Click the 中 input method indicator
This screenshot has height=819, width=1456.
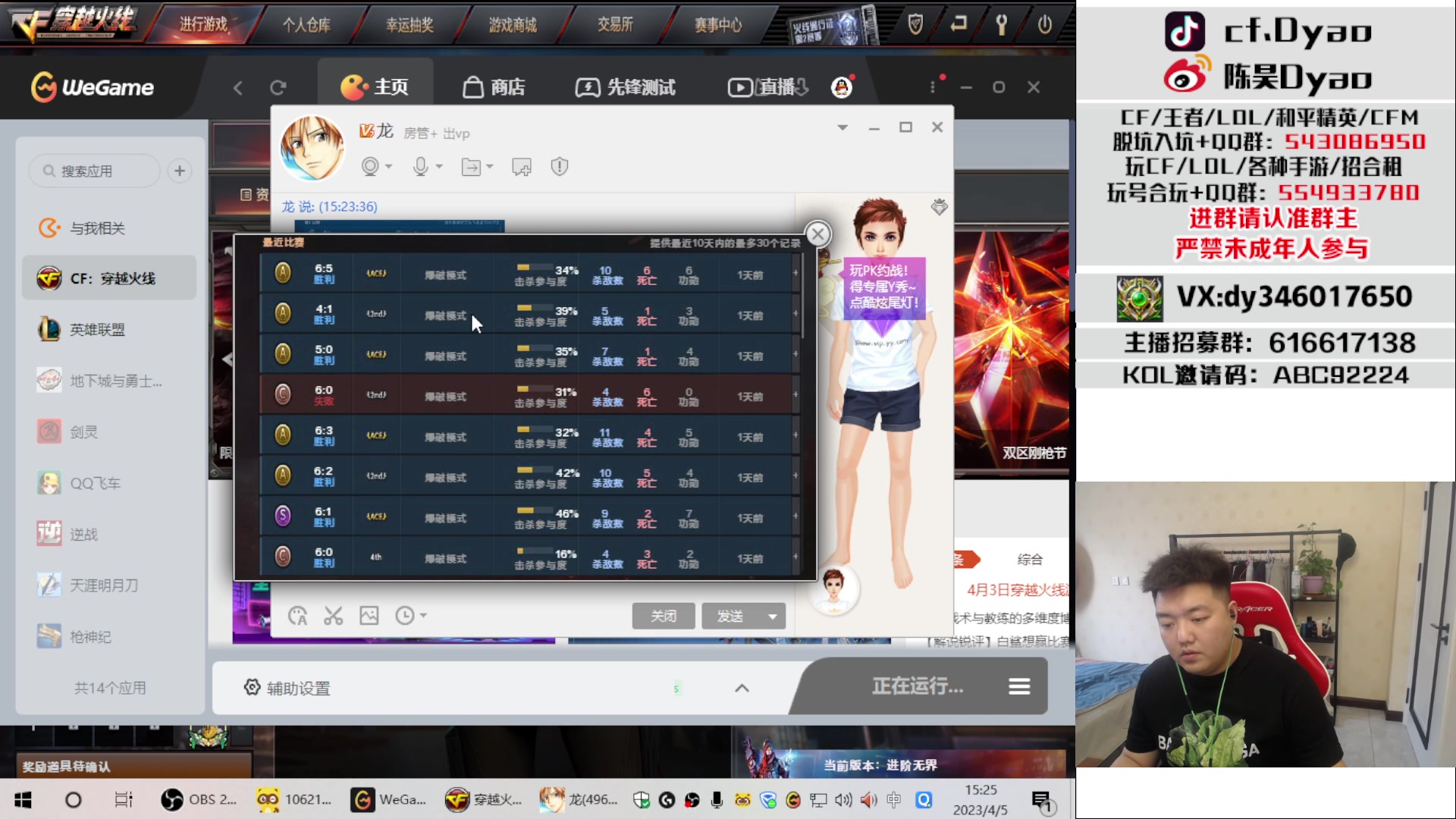(x=894, y=800)
